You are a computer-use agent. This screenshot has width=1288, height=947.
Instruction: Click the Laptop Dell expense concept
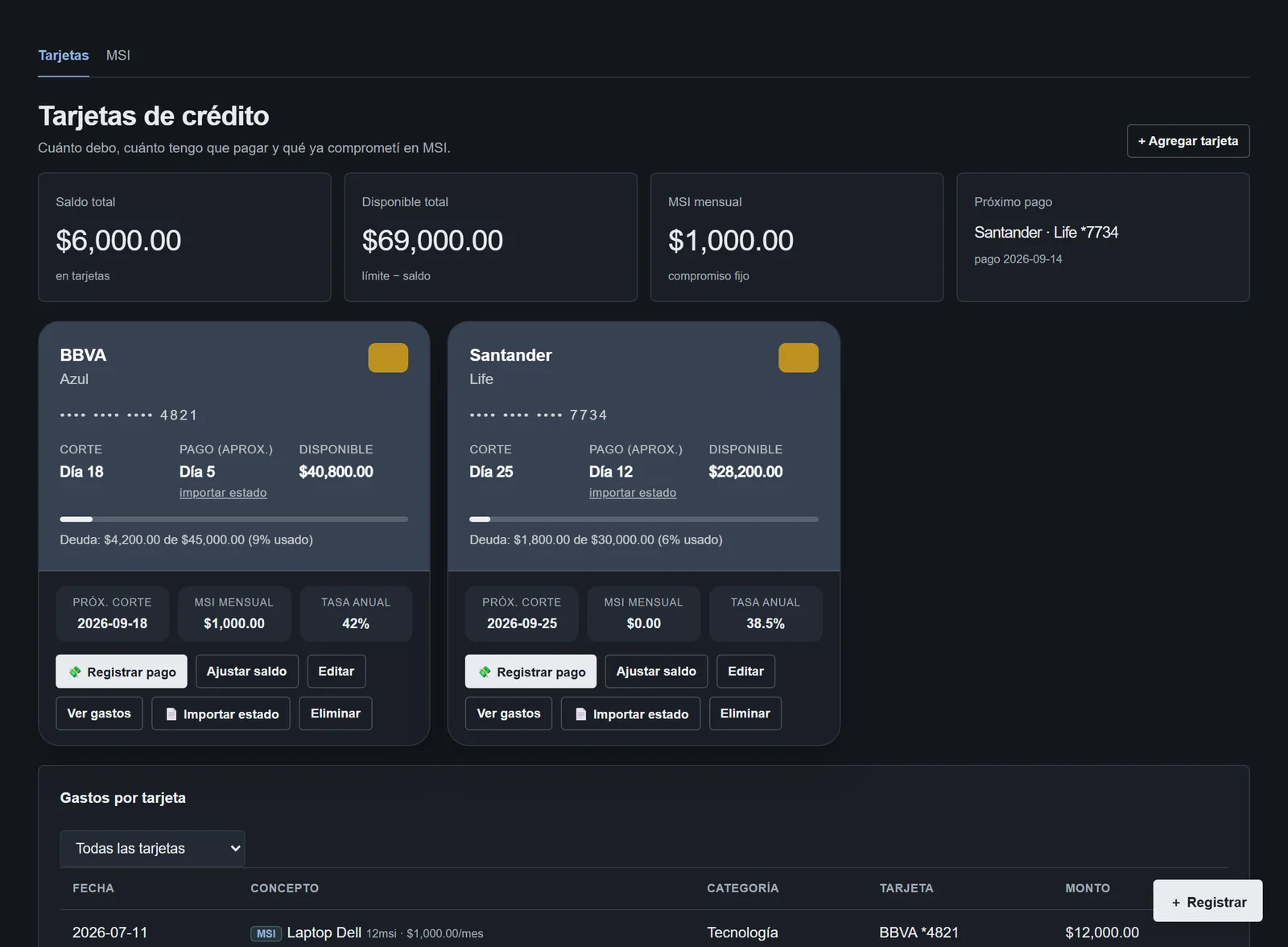pyautogui.click(x=324, y=933)
